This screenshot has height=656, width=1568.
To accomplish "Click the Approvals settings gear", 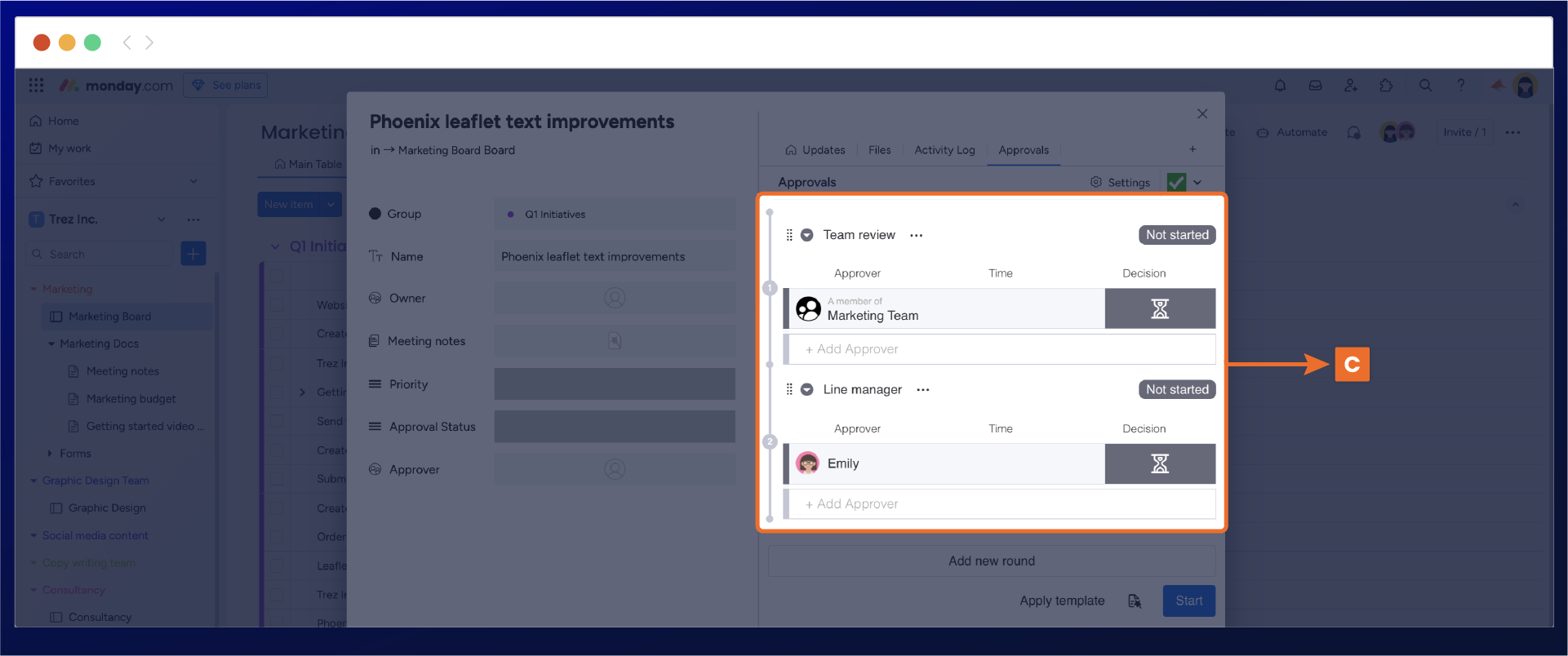I will point(1096,182).
